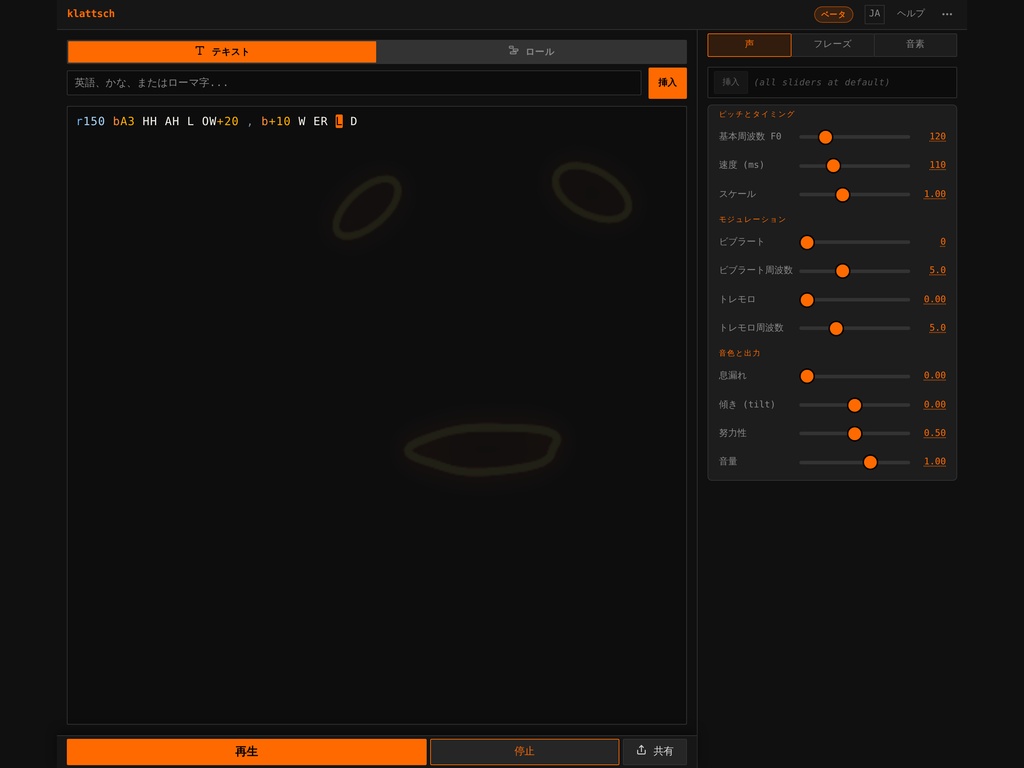This screenshot has width=1024, height=768.
Task: Click the トレモロ slider handle
Action: point(807,300)
